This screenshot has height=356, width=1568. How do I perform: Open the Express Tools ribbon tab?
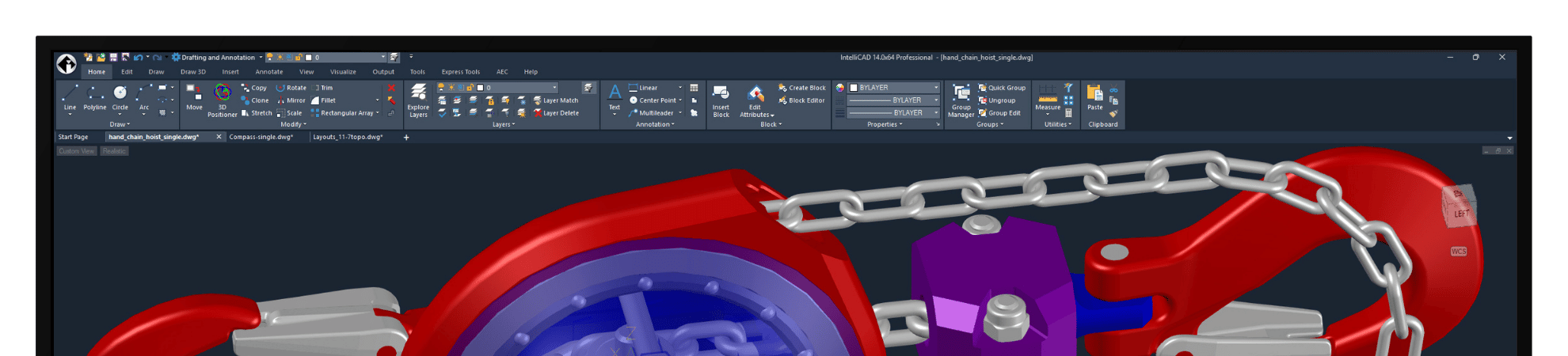pyautogui.click(x=461, y=72)
